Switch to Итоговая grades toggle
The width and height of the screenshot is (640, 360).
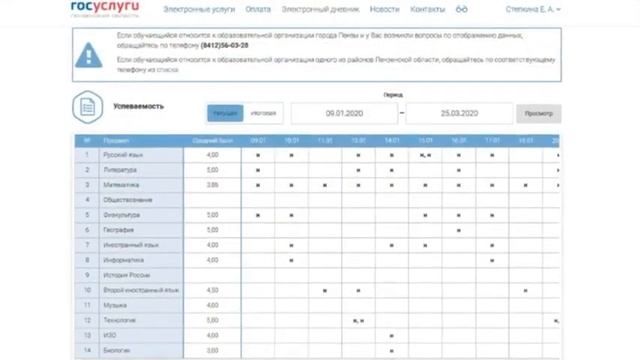(263, 113)
